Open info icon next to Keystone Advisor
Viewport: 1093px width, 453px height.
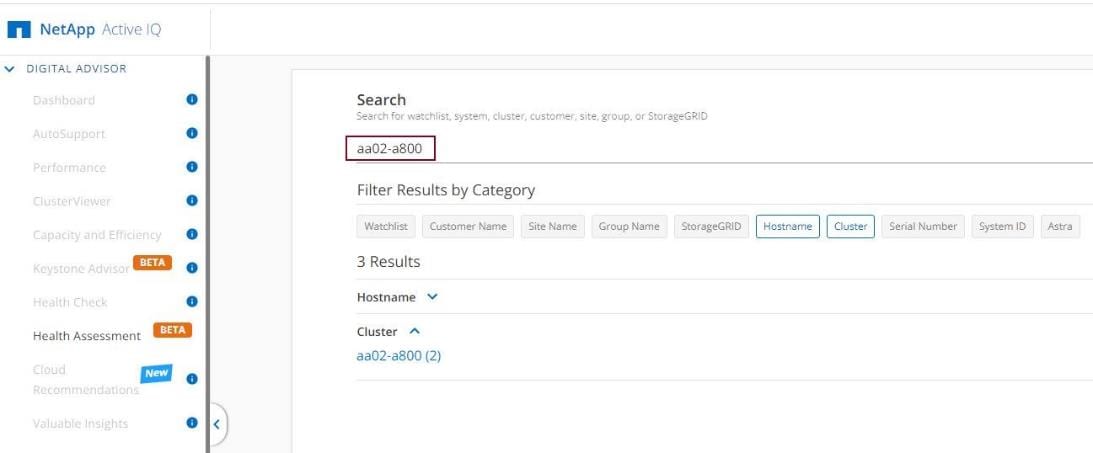point(192,268)
